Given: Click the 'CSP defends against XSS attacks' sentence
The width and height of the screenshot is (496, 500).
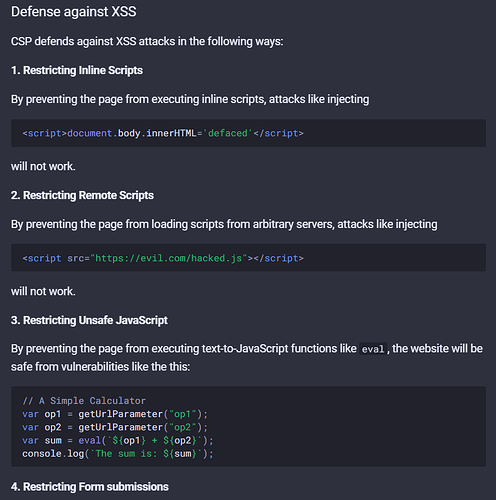Looking at the screenshot, I should [x=147, y=42].
